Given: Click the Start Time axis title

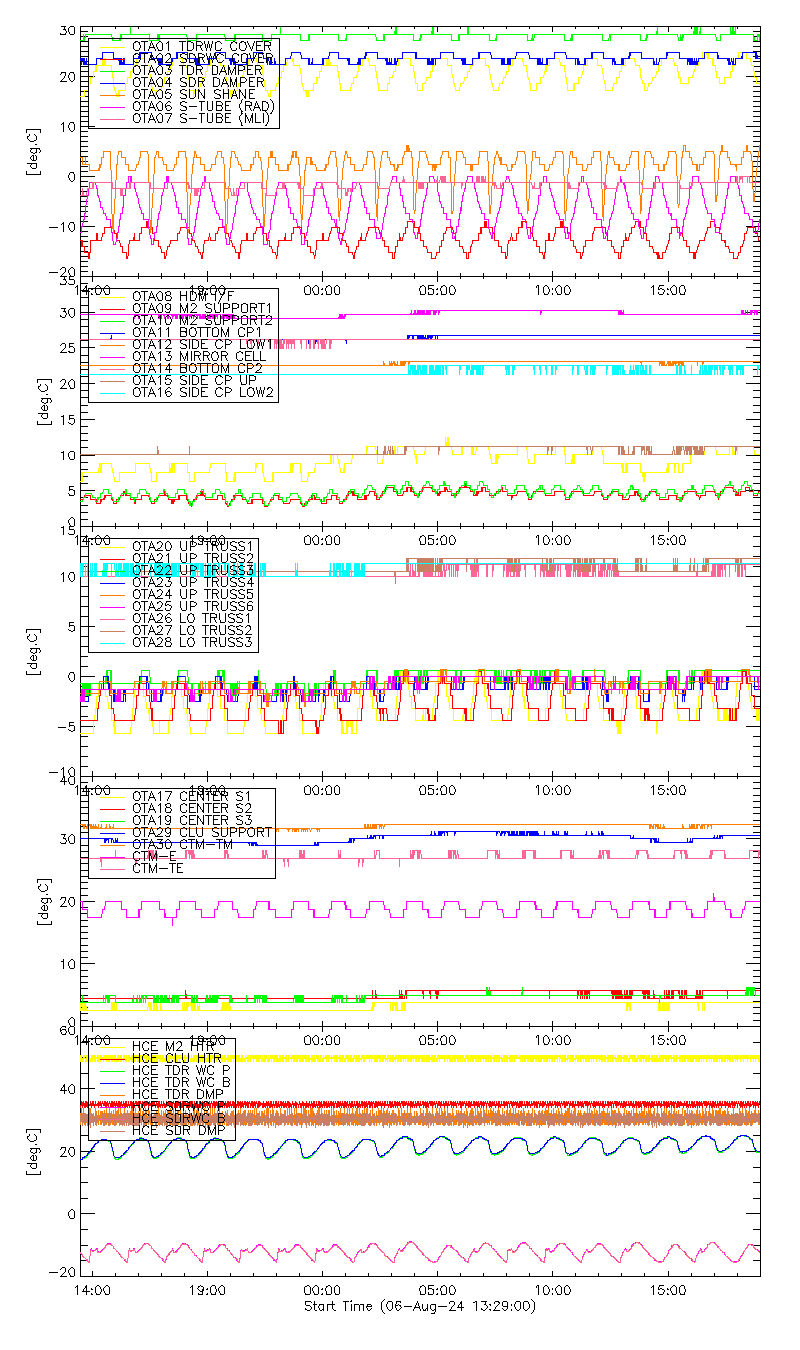Looking at the screenshot, I should [419, 1306].
